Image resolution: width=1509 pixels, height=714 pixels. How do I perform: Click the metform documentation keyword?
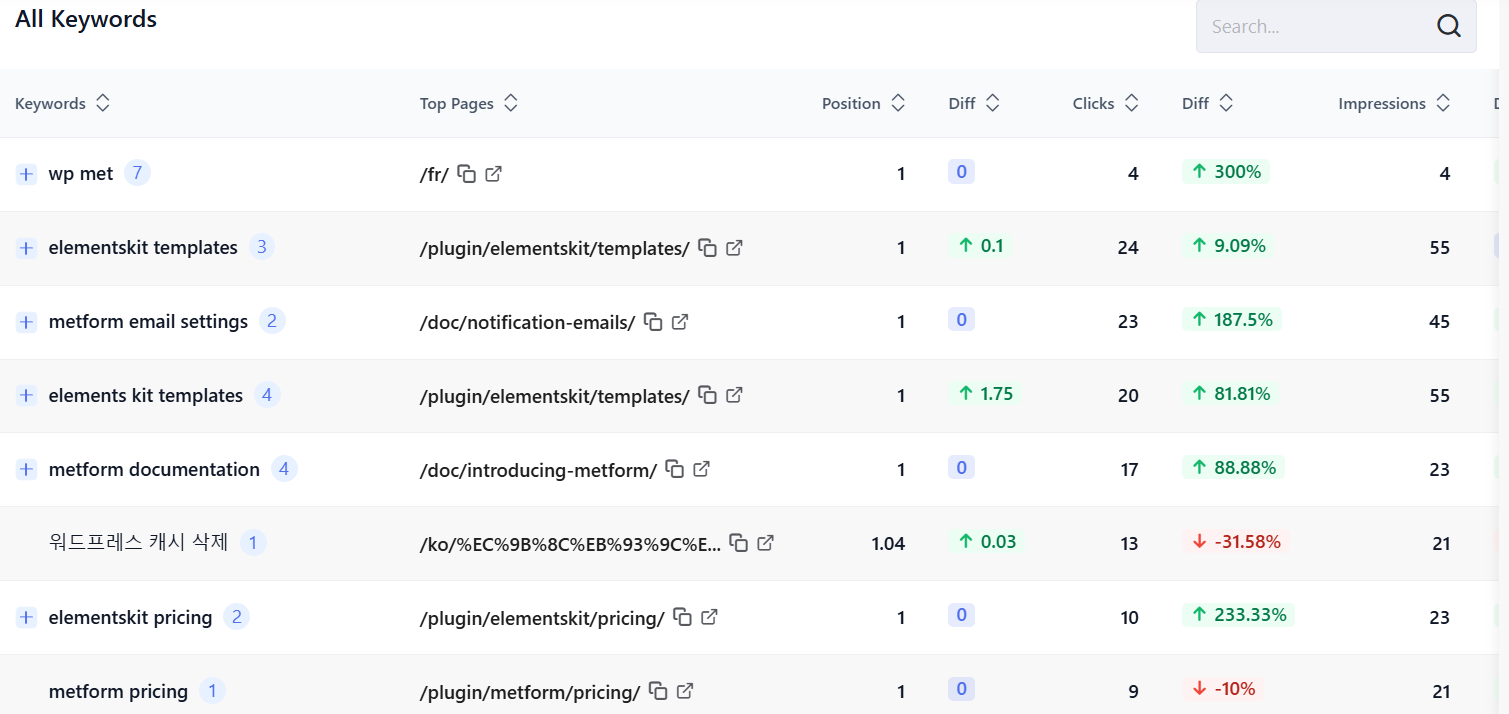154,470
